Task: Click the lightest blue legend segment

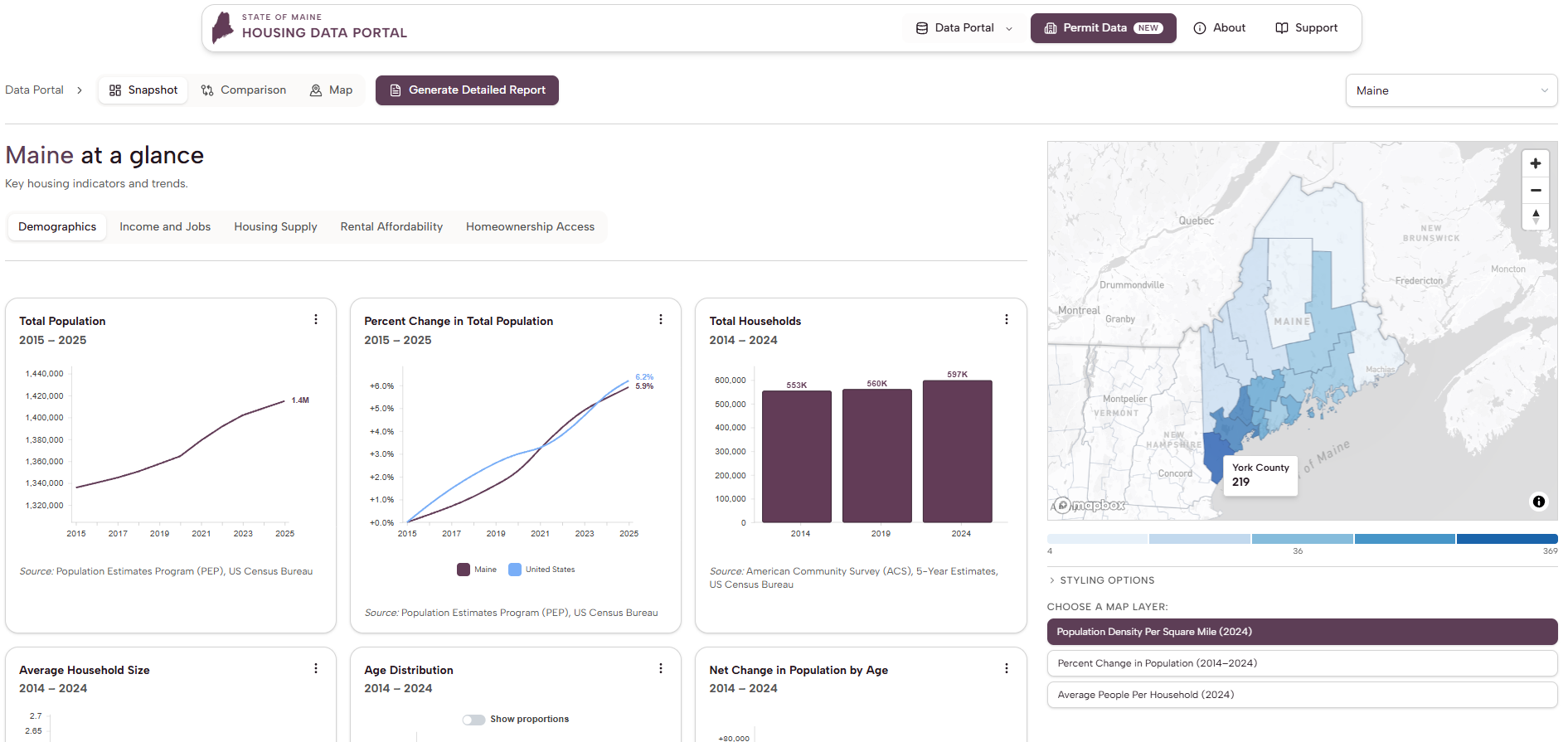Action: point(1097,539)
